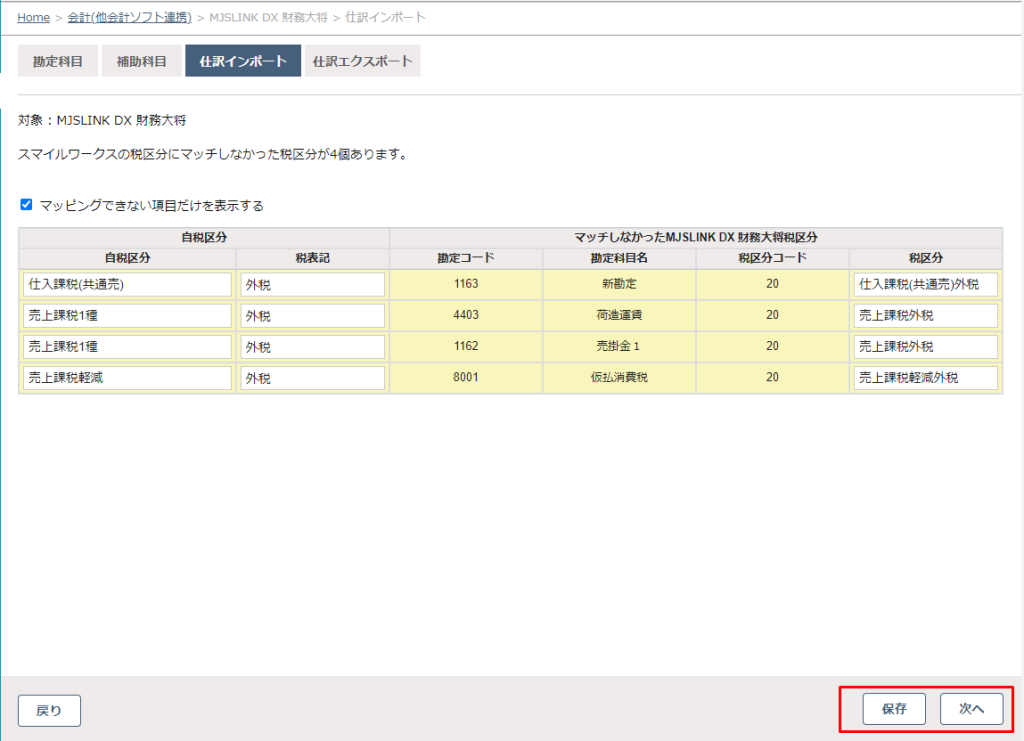Click the 戻り button
1024x741 pixels.
(x=49, y=710)
